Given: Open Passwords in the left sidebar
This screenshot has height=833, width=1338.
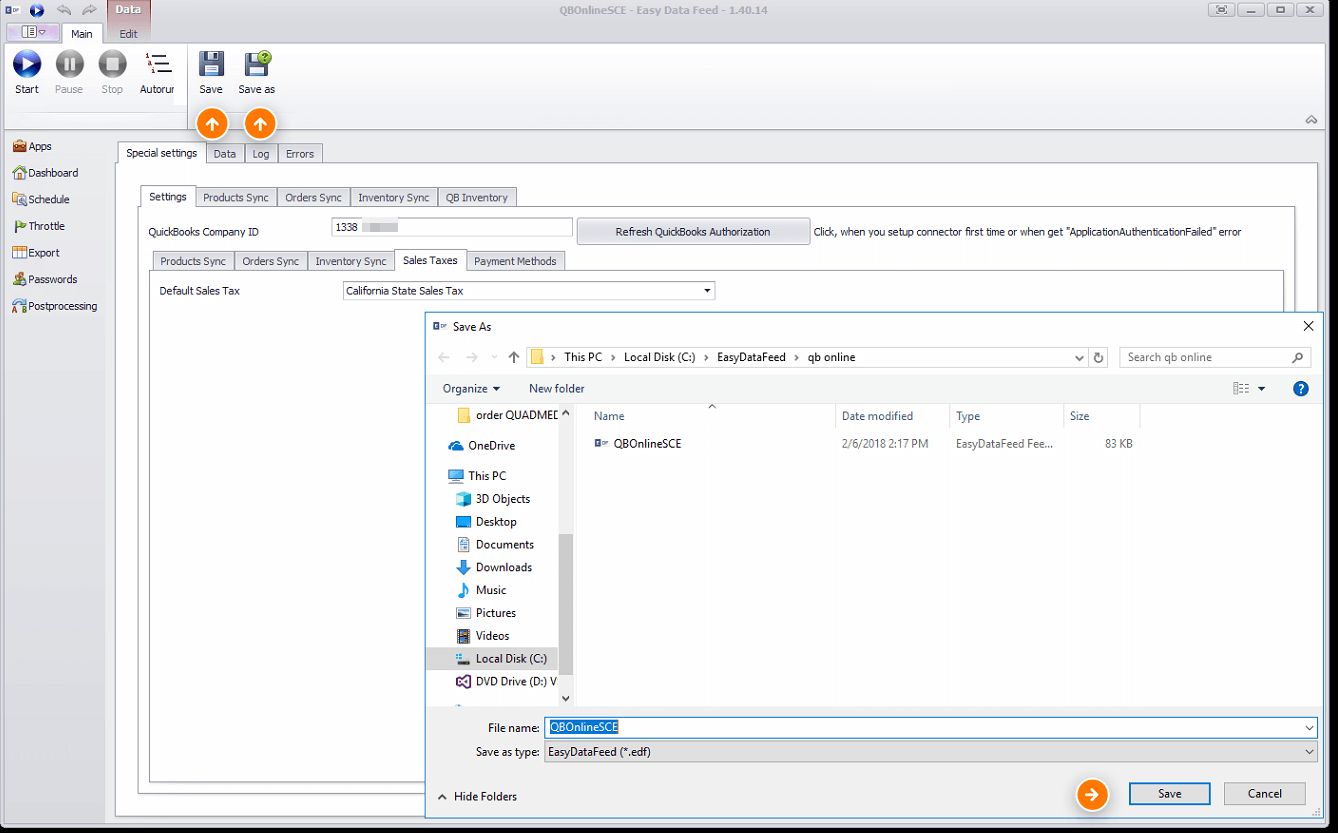Looking at the screenshot, I should click(45, 279).
